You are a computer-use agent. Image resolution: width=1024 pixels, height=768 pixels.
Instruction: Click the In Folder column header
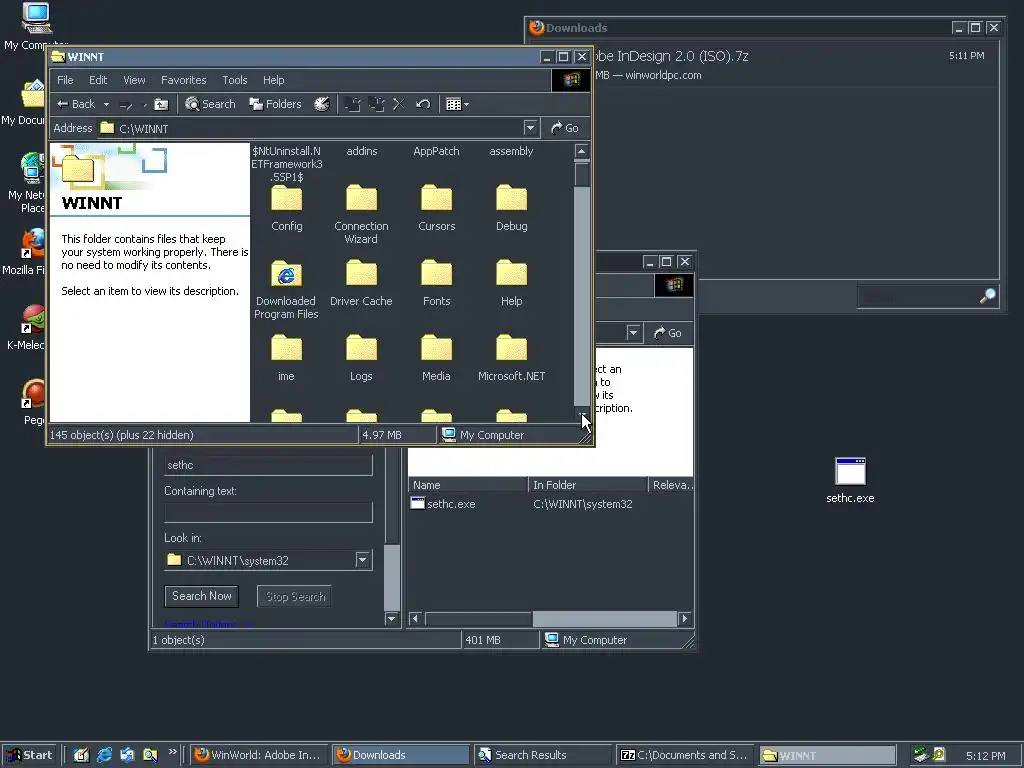click(x=587, y=485)
